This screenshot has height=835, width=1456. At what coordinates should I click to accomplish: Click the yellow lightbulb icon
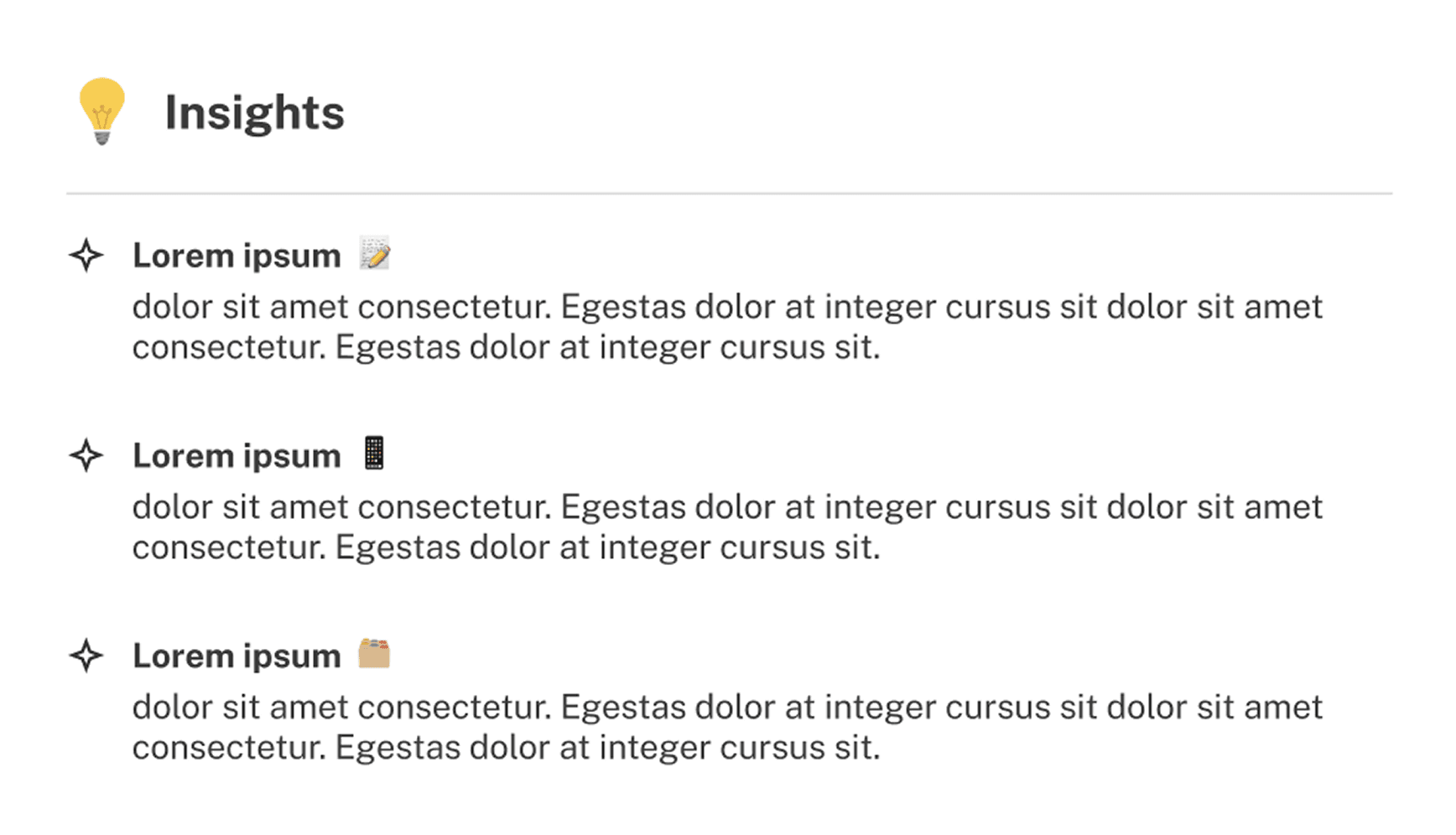click(x=101, y=110)
